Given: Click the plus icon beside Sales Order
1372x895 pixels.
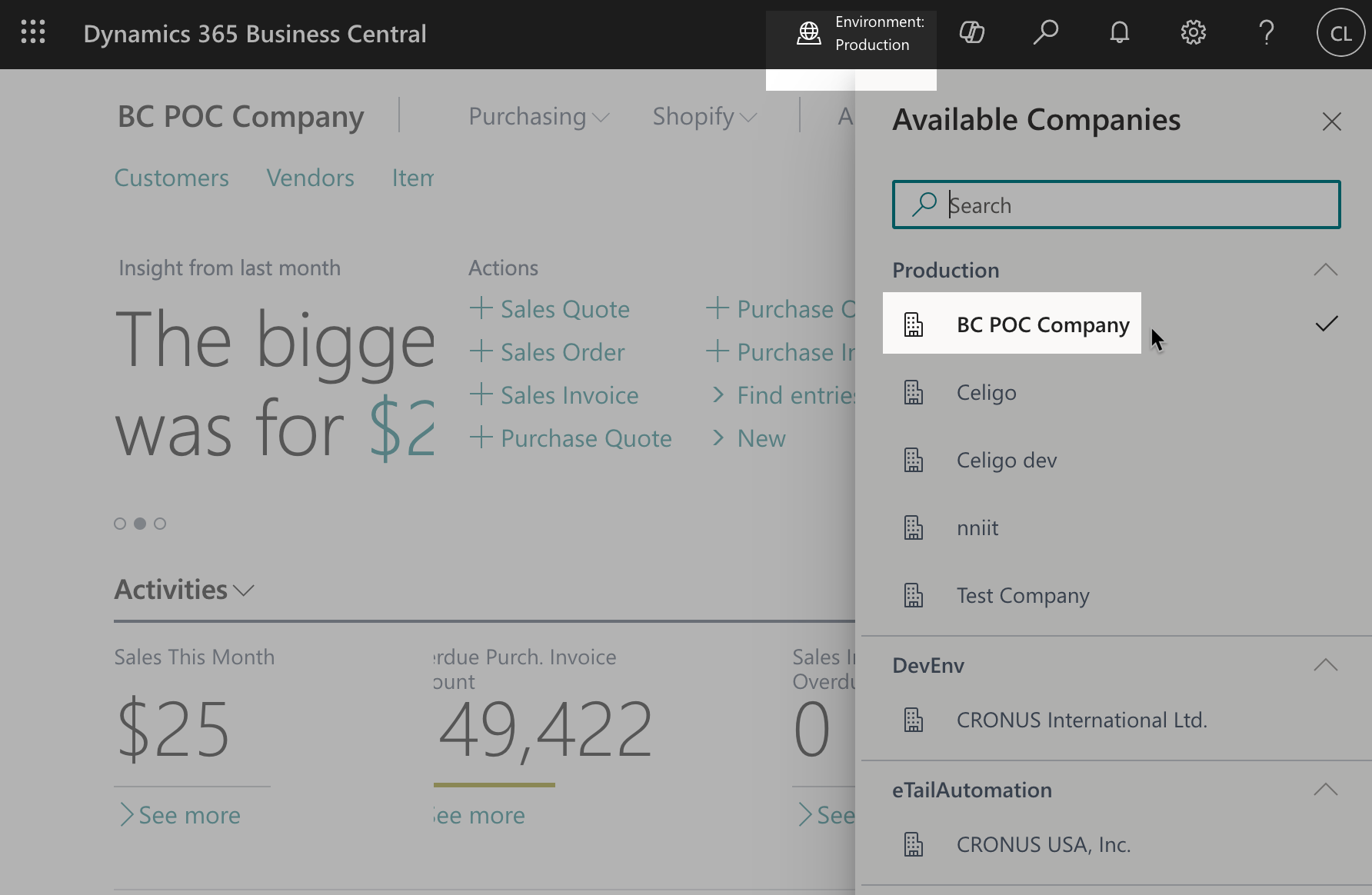Looking at the screenshot, I should [481, 351].
